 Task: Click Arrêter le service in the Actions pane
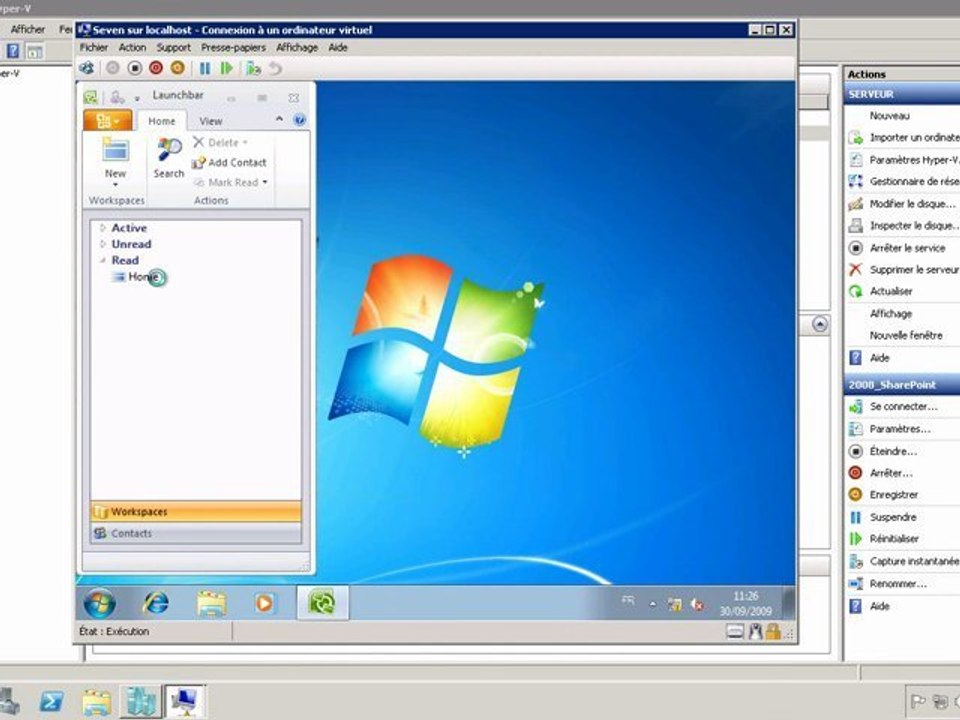(x=897, y=248)
